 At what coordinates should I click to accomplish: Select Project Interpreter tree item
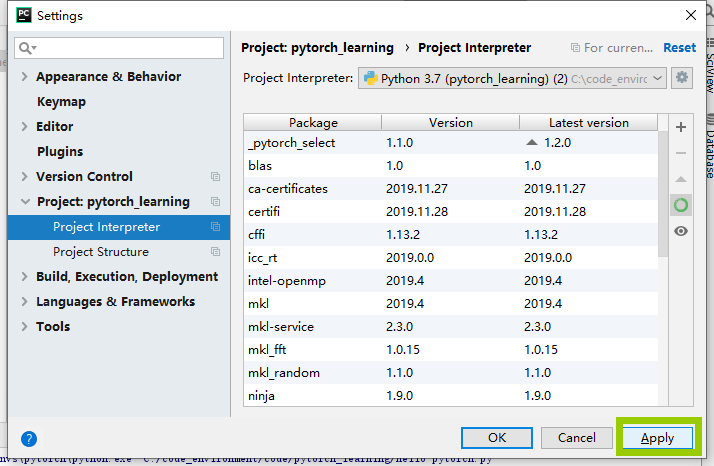click(119, 227)
